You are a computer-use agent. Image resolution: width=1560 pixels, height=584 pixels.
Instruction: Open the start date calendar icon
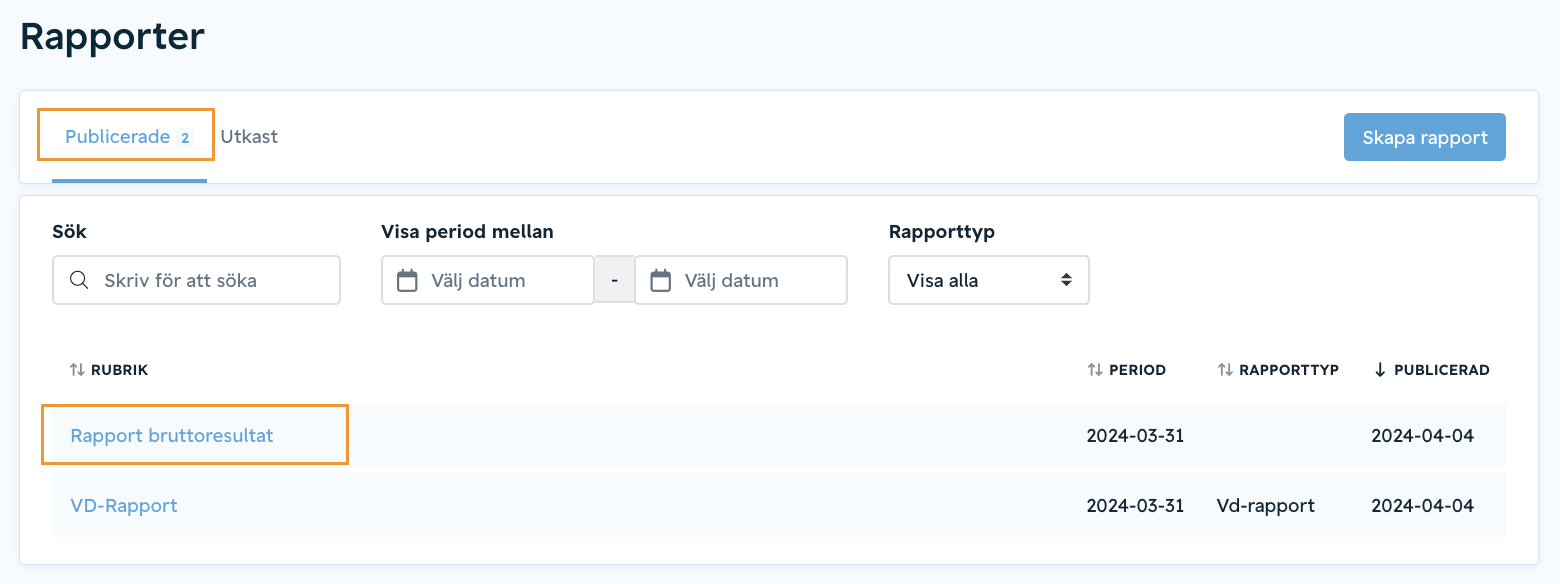point(407,280)
